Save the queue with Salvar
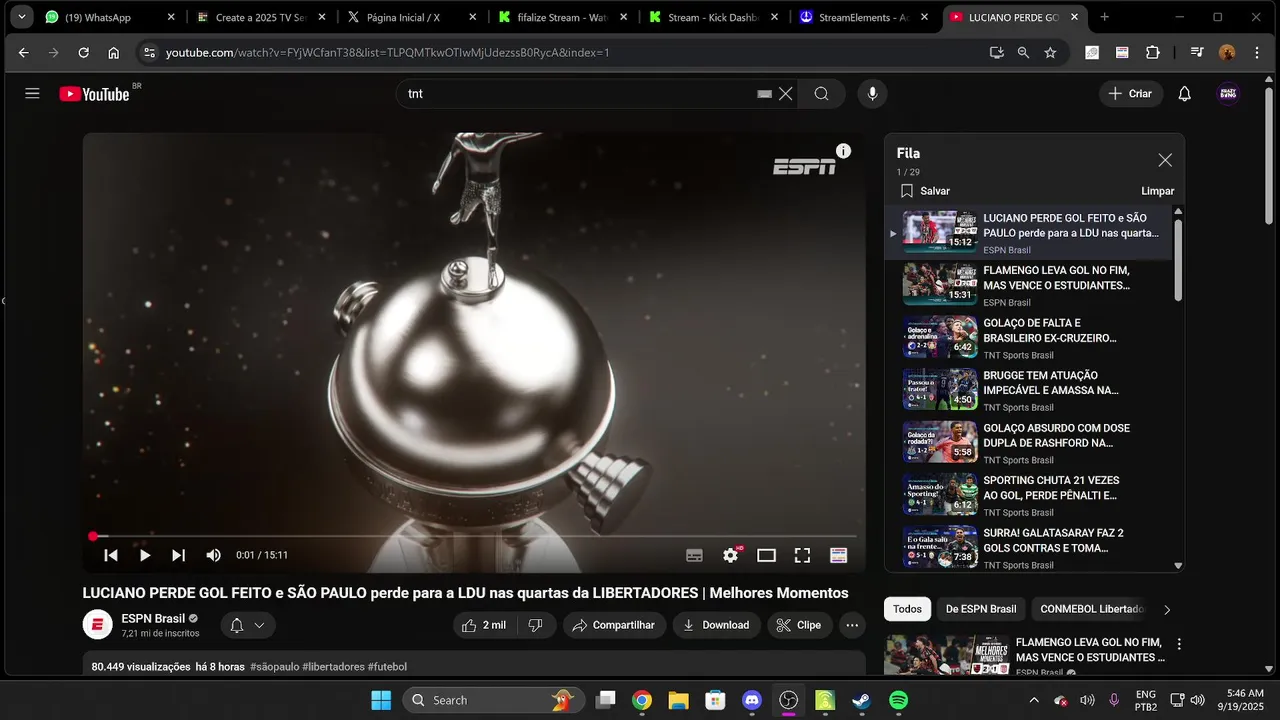 point(925,191)
